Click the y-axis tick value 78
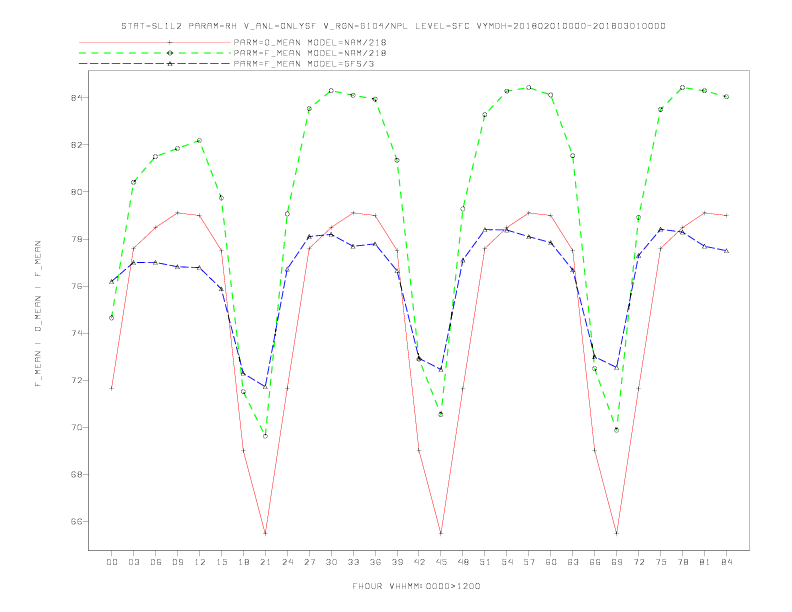 point(76,239)
